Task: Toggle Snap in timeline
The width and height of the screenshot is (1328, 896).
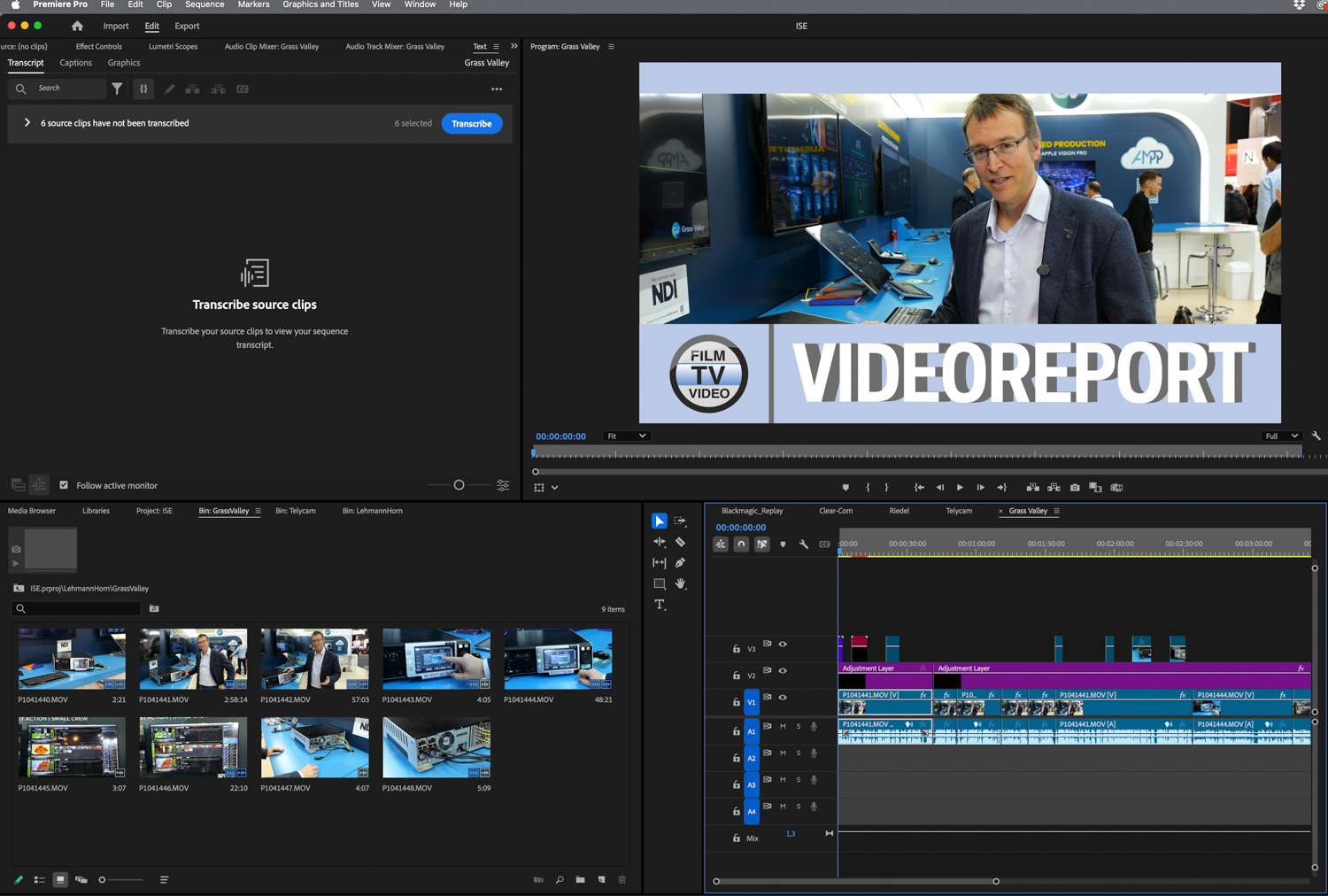Action: click(x=741, y=545)
